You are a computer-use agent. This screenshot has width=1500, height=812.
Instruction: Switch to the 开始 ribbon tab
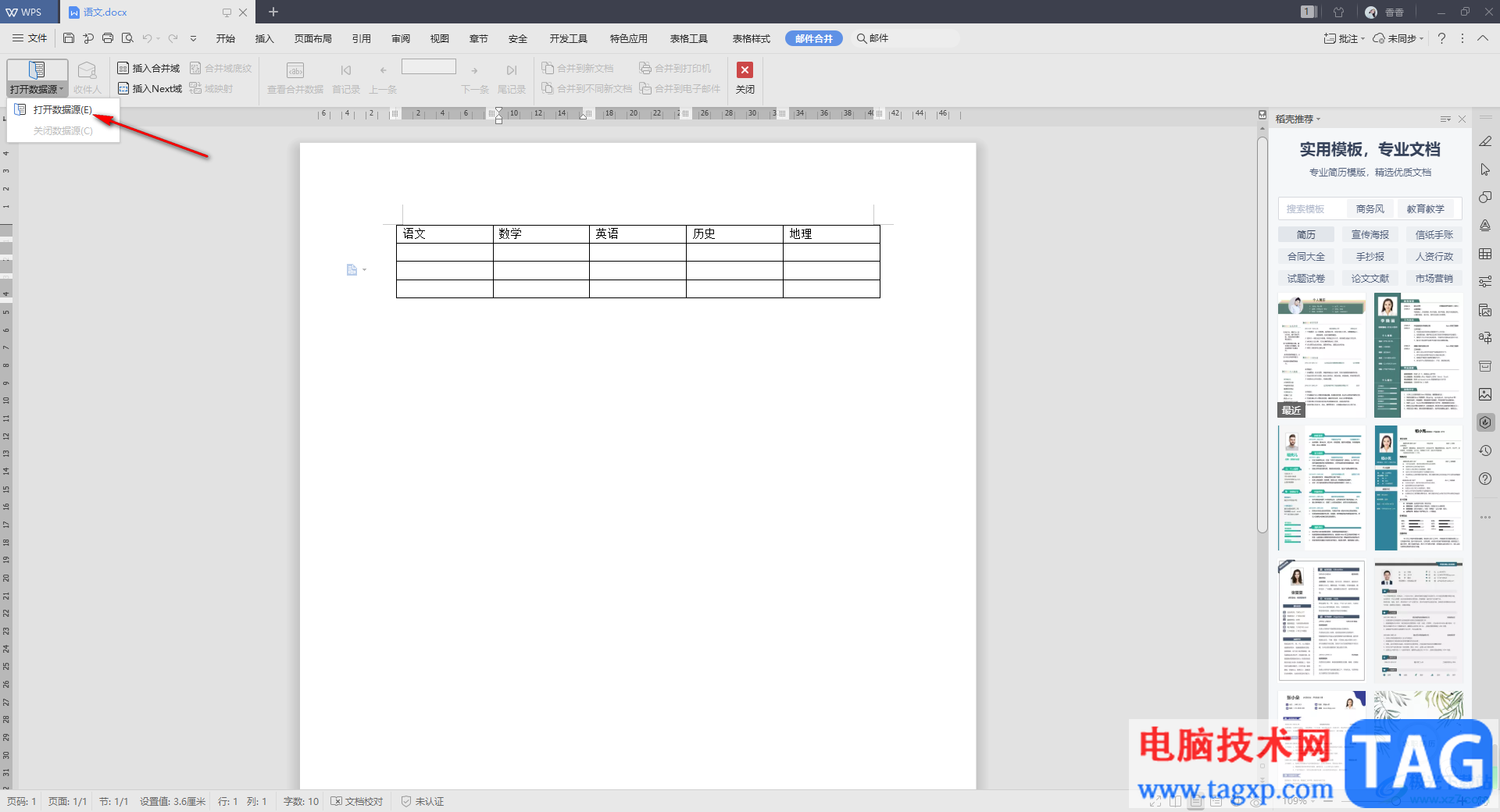pos(226,38)
